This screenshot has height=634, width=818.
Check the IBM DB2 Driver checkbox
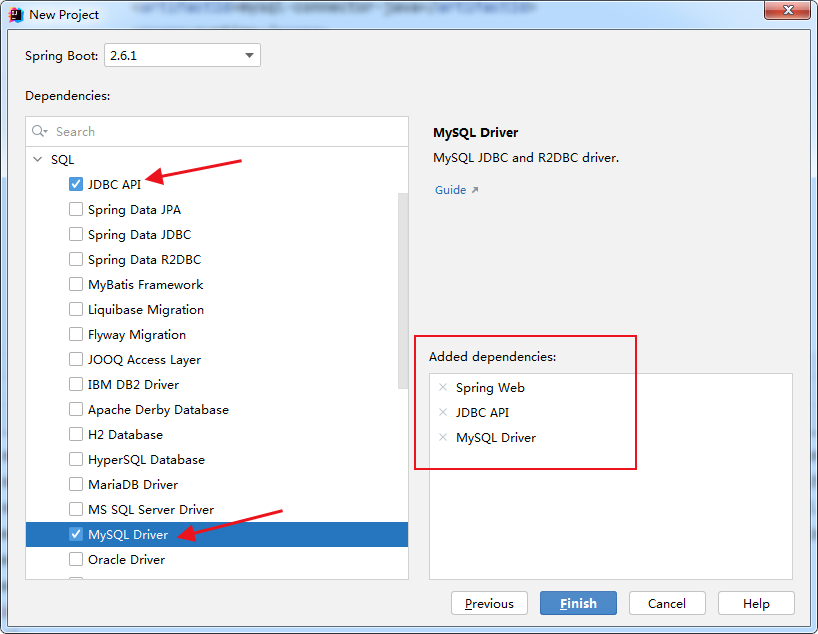pyautogui.click(x=76, y=385)
